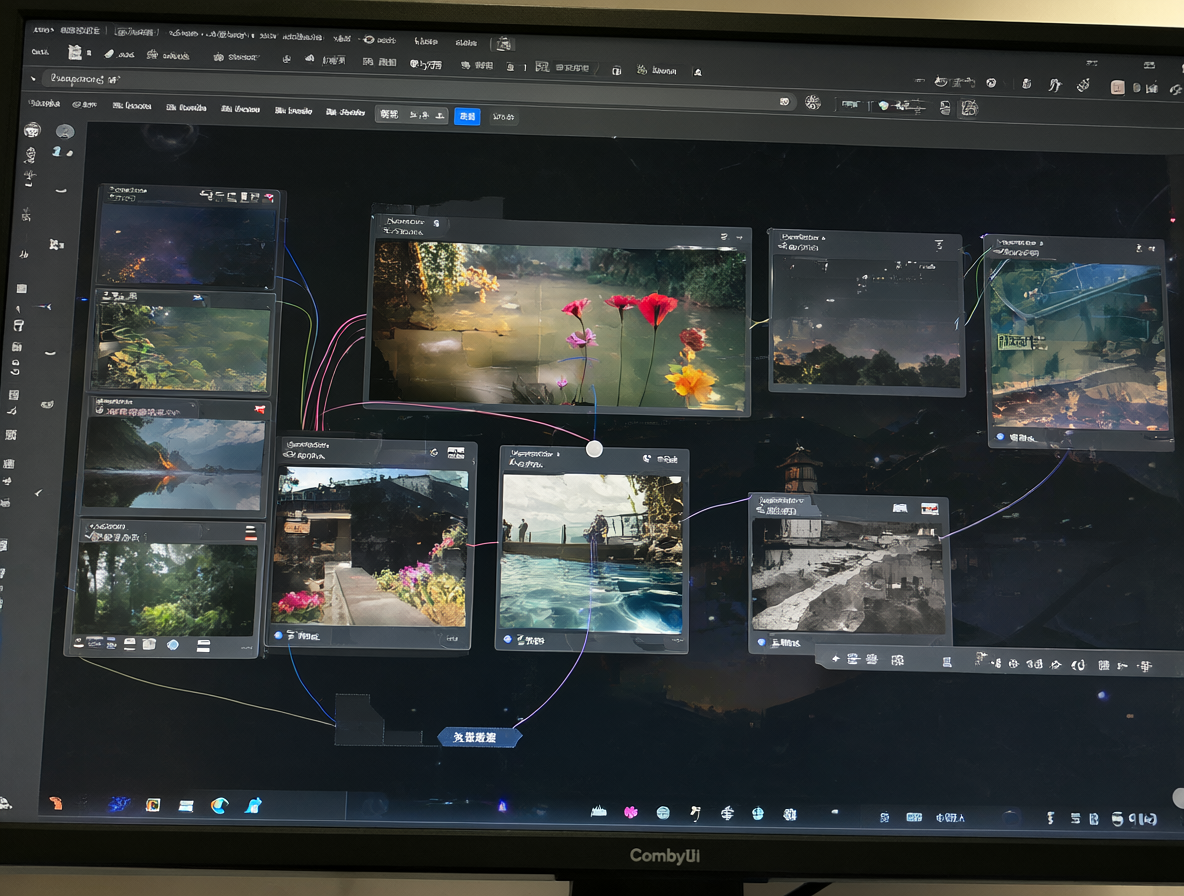Click the white circular connector handle above pool node

tap(594, 449)
